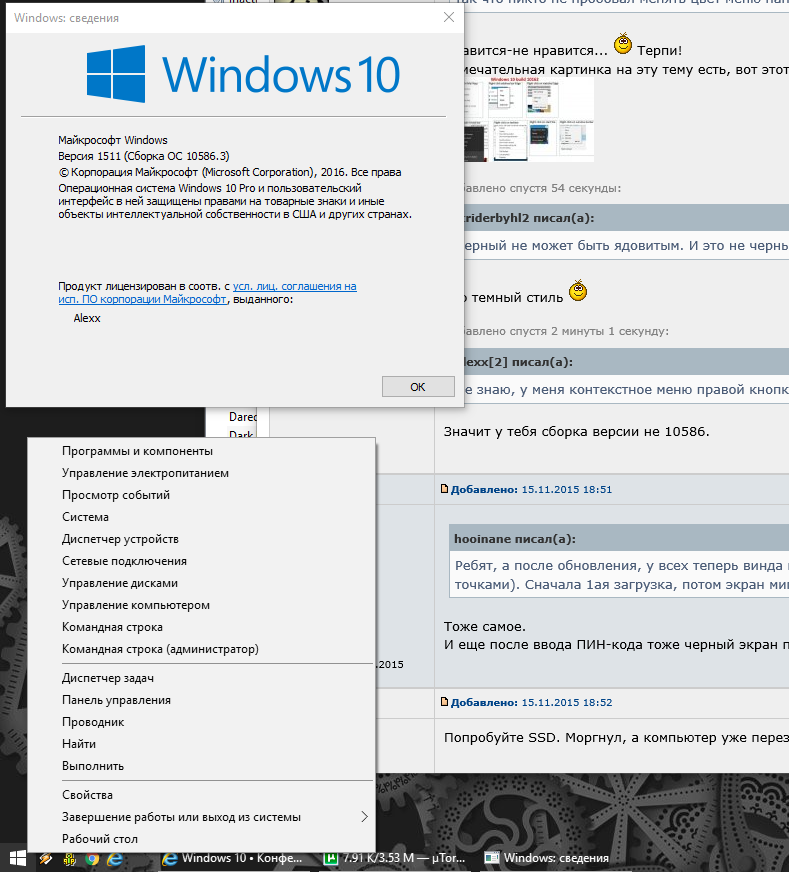Select Система from the menu

[x=201, y=517]
